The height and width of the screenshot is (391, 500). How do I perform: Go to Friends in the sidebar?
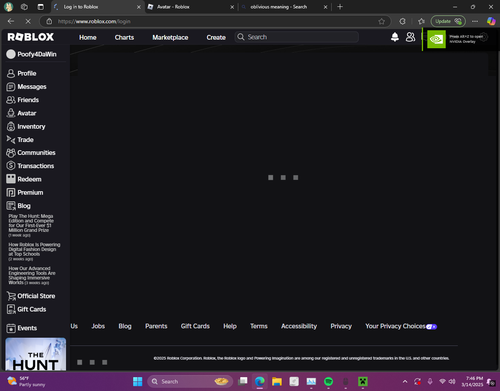click(x=23, y=100)
